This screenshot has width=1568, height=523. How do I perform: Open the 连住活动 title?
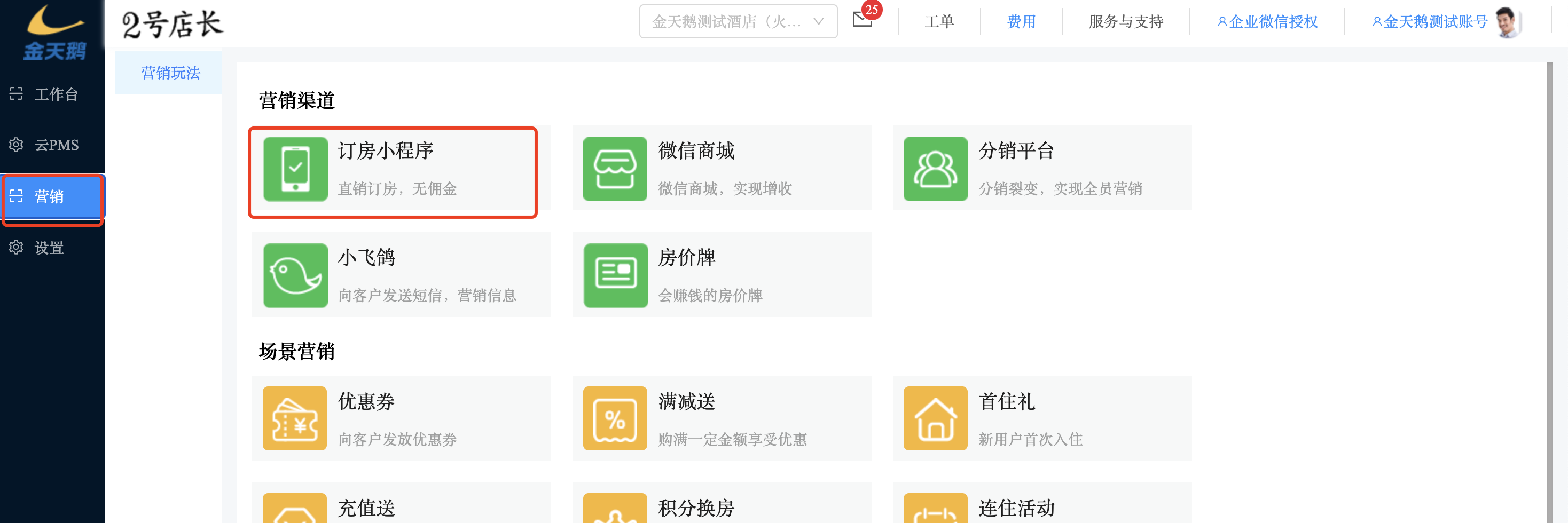[1016, 508]
